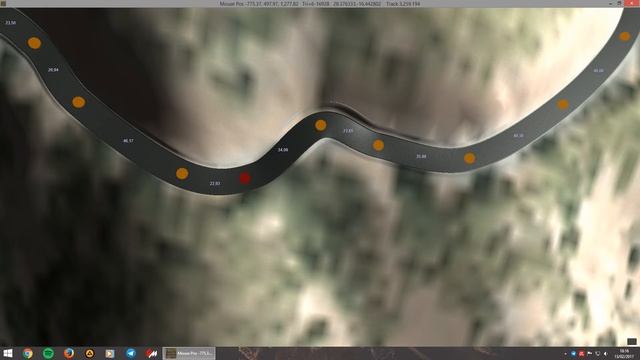Open the Action Center flag icon
The width and height of the screenshot is (640, 360).
589,353
